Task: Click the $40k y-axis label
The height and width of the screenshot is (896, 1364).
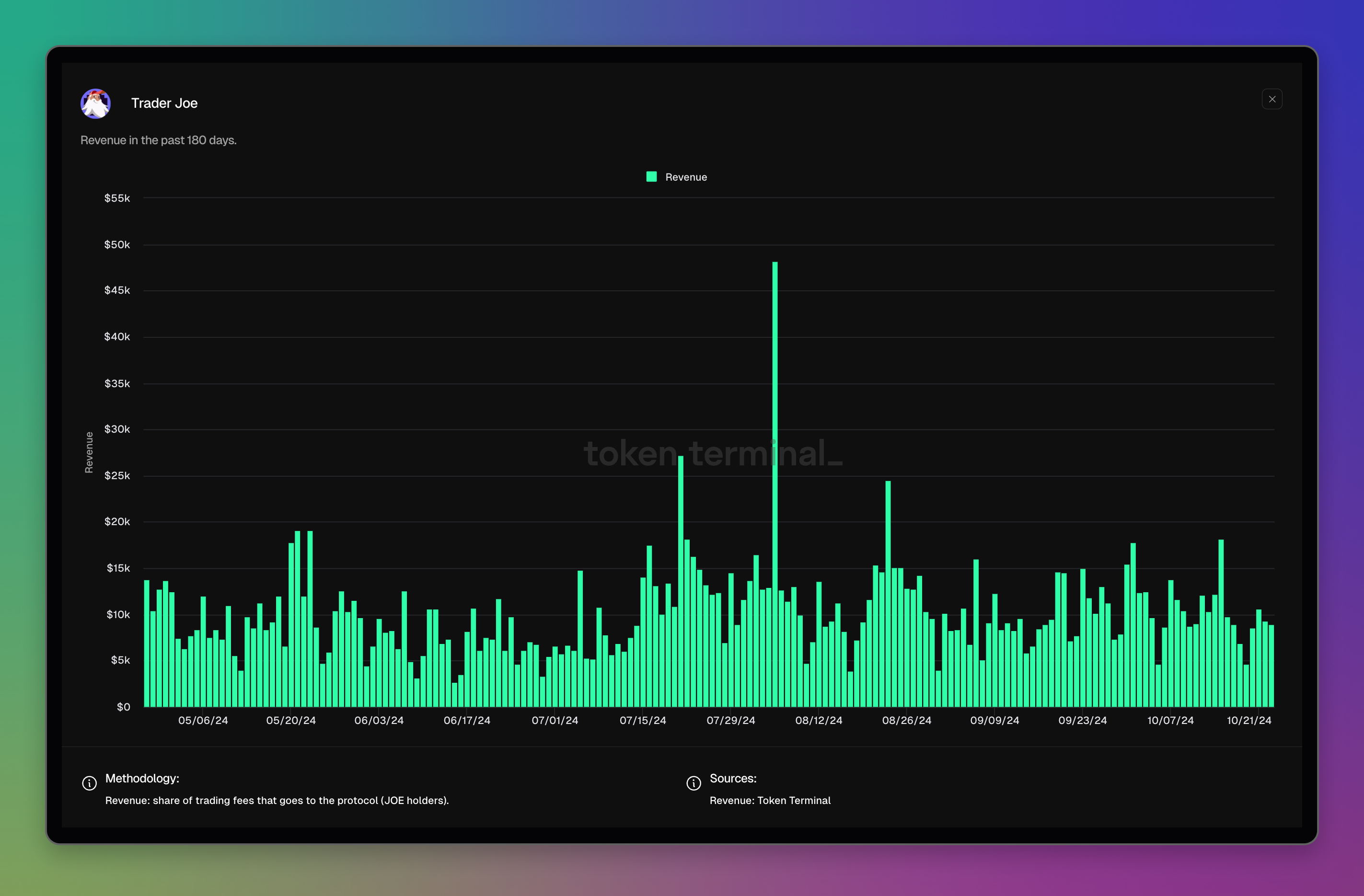Action: point(117,337)
